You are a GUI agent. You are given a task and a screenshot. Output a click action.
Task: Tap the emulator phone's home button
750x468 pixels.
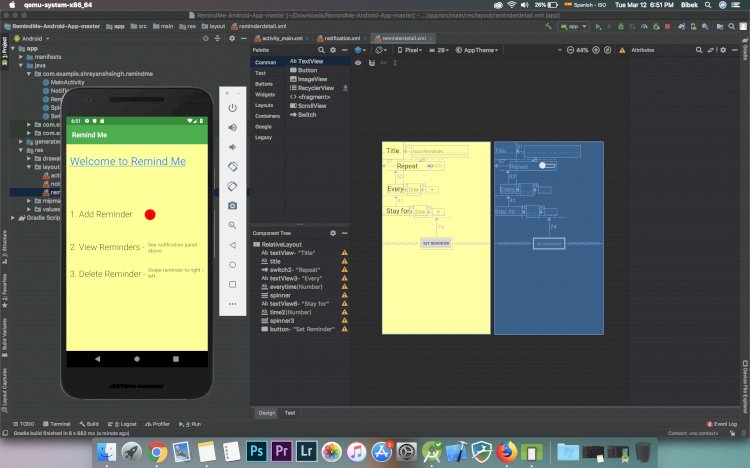[x=137, y=359]
